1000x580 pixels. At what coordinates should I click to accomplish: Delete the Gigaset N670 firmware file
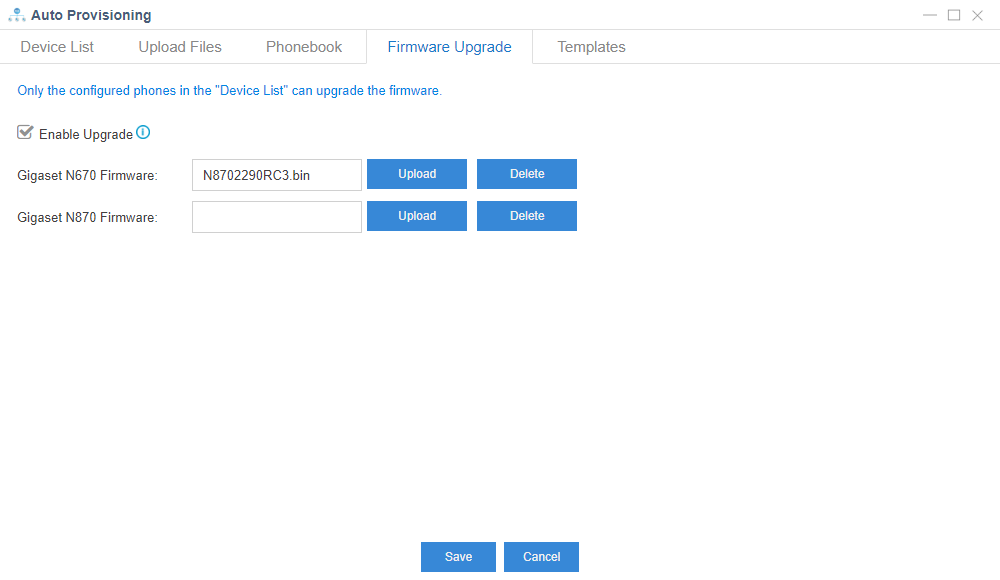[527, 174]
